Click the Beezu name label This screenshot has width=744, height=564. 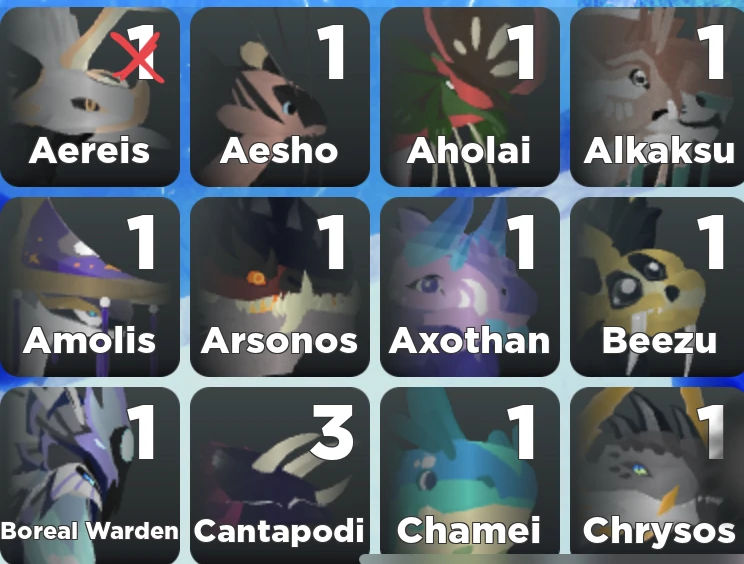pos(659,341)
